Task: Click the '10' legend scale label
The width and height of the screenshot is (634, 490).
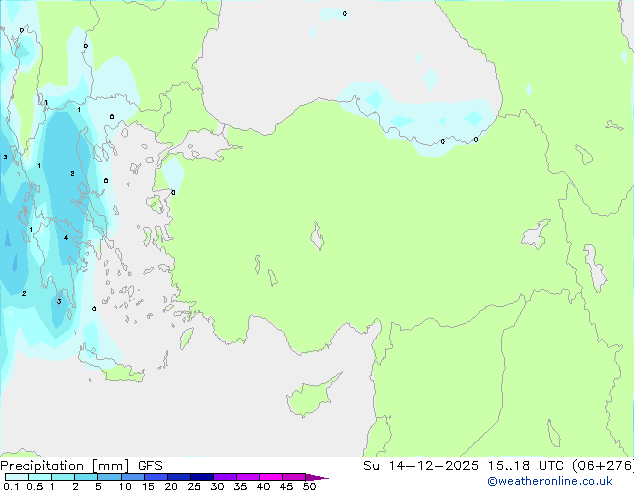Action: pyautogui.click(x=125, y=486)
